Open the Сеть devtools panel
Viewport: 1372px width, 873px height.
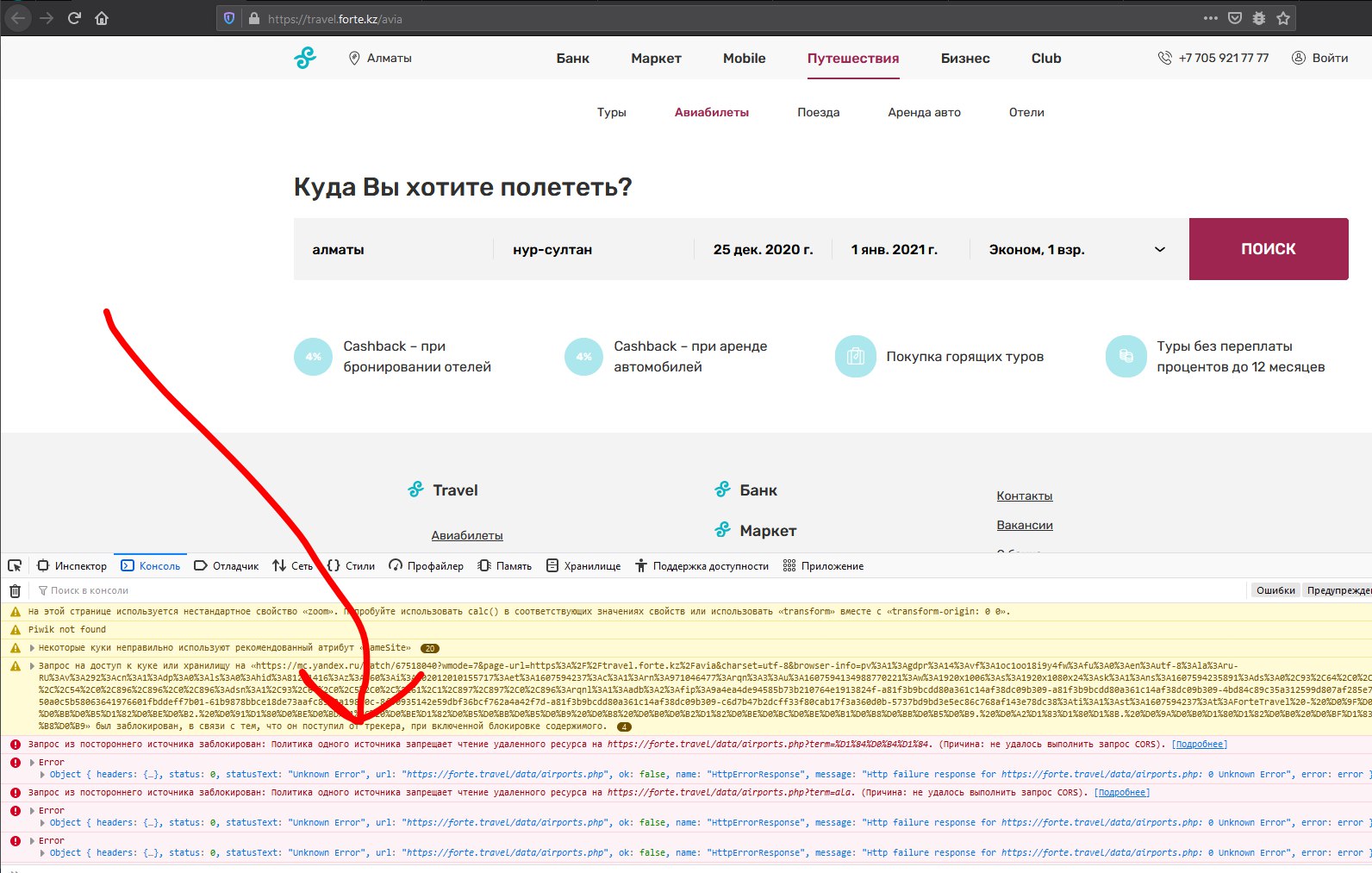point(293,566)
